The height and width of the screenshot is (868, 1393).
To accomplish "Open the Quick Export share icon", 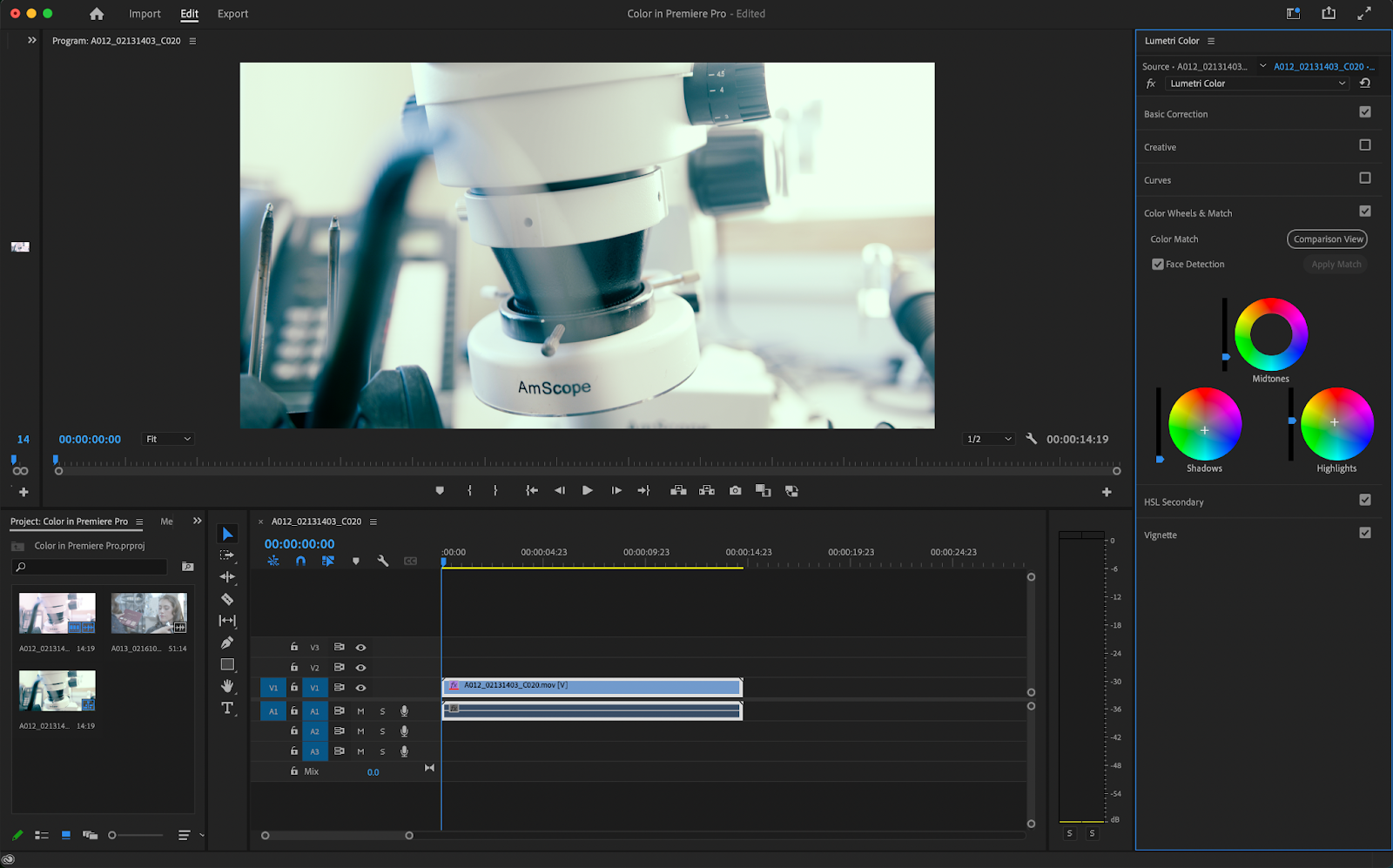I will (1329, 13).
